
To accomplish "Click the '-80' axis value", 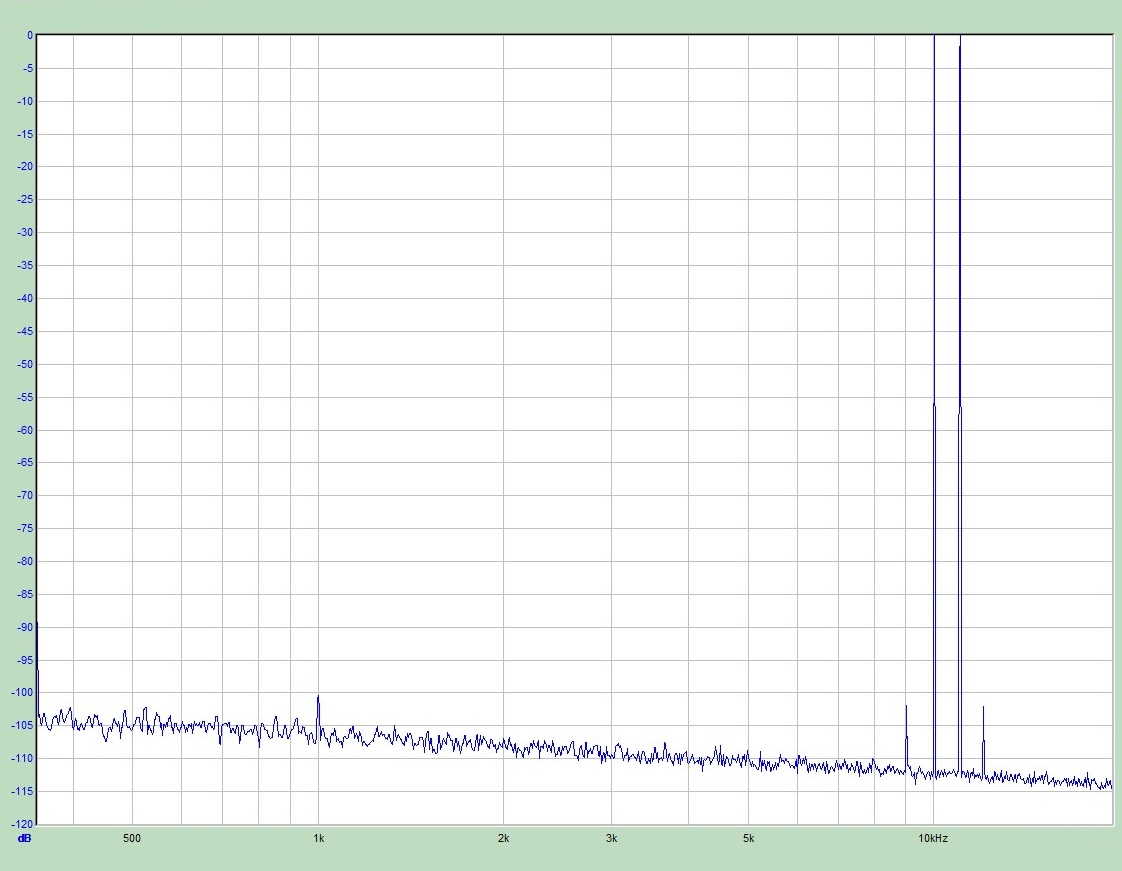I will pos(25,561).
